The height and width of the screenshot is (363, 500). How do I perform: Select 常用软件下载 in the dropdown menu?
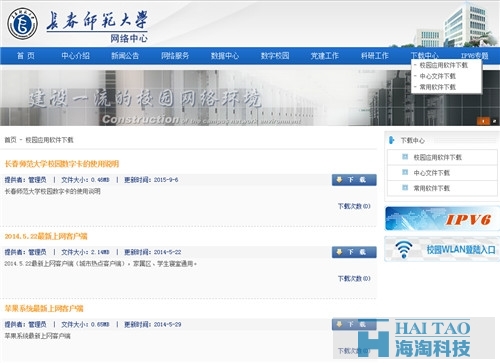pos(437,87)
